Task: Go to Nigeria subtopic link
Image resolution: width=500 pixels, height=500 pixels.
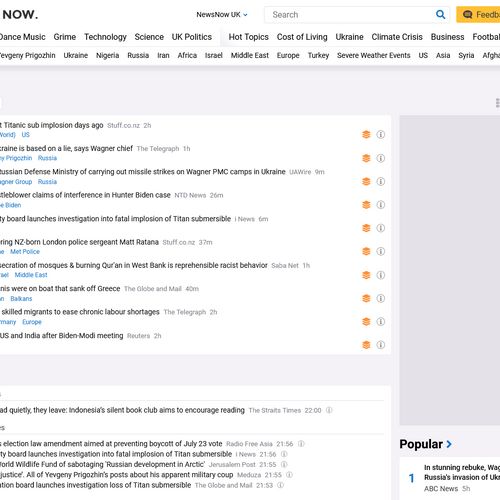Action: (x=107, y=55)
